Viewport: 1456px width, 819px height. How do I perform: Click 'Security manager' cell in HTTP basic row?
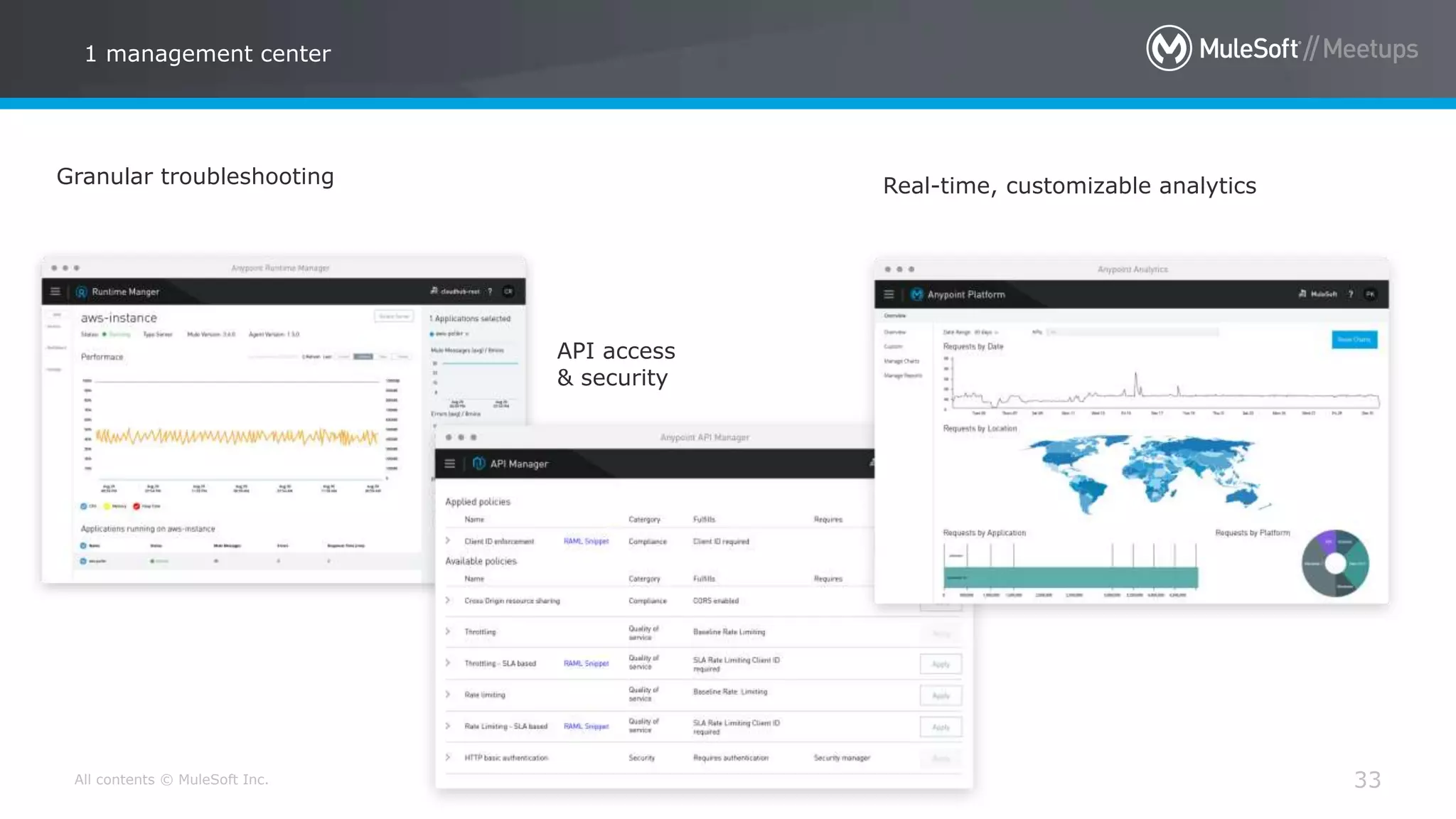coord(842,758)
